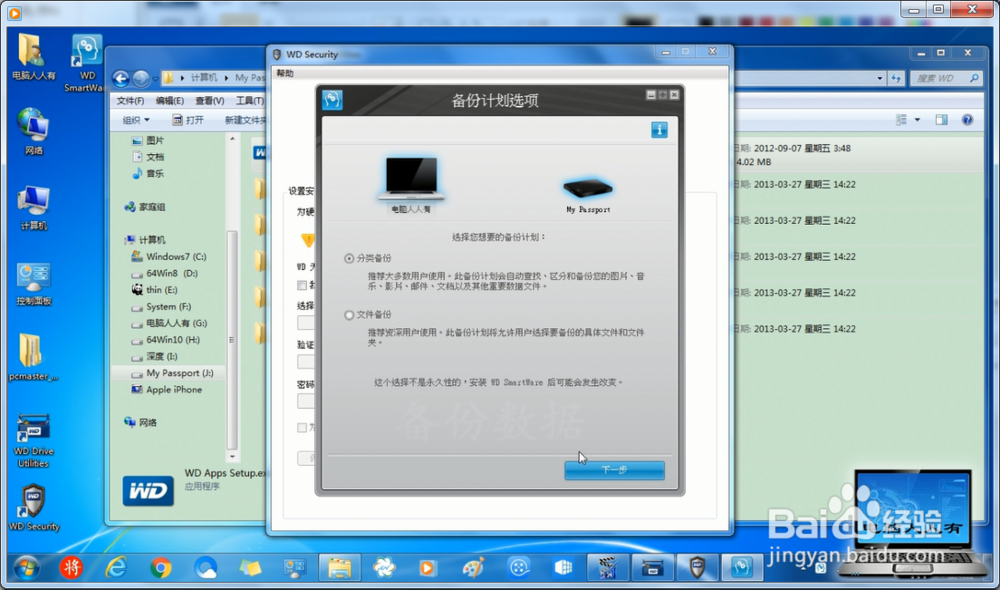
Task: Switch to WD Security shield taskbar button
Action: pyautogui.click(x=697, y=567)
